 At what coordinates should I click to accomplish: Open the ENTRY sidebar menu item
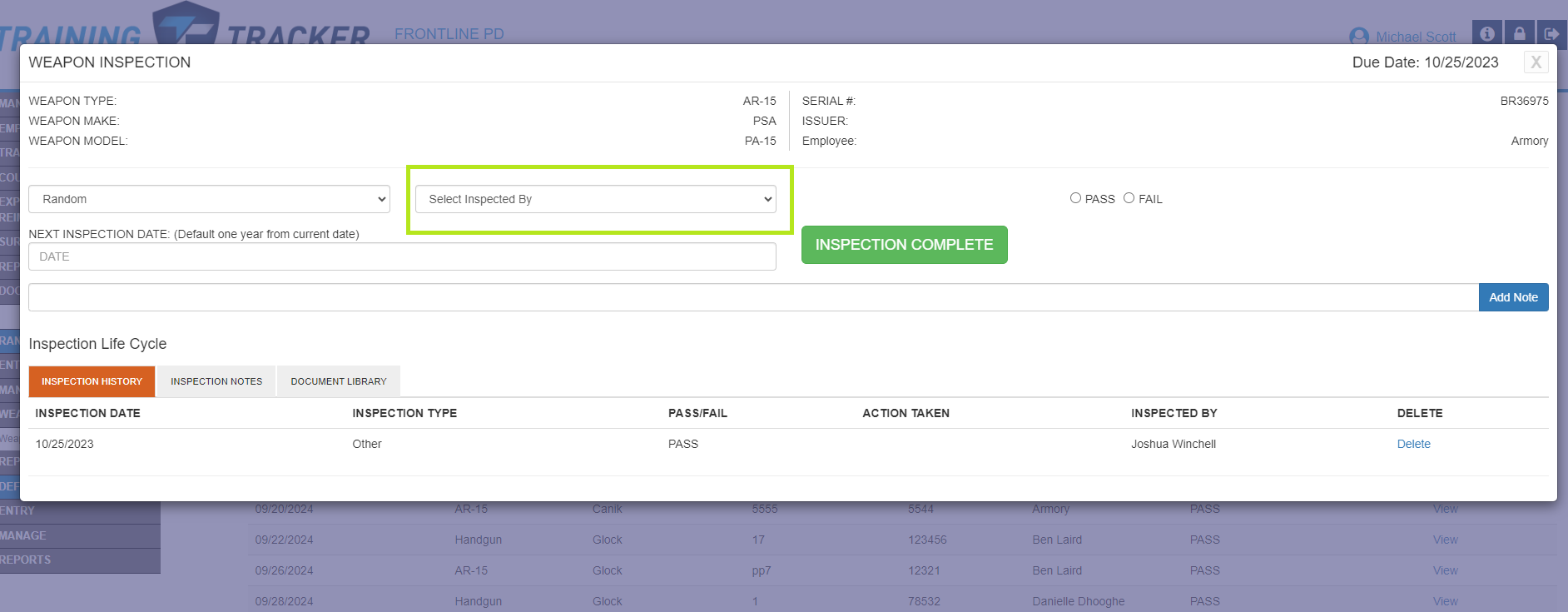tap(80, 510)
